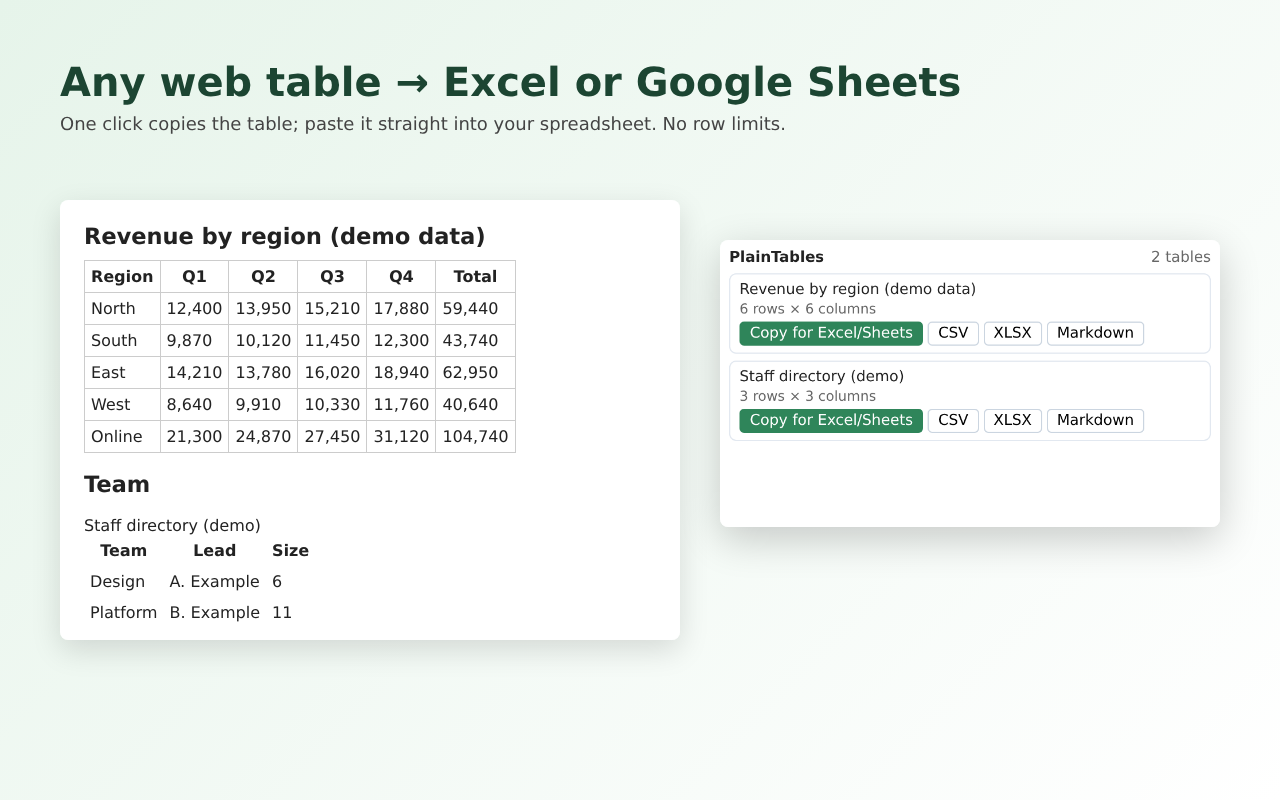Select the Platform team cell
Image resolution: width=1280 pixels, height=800 pixels.
point(124,613)
